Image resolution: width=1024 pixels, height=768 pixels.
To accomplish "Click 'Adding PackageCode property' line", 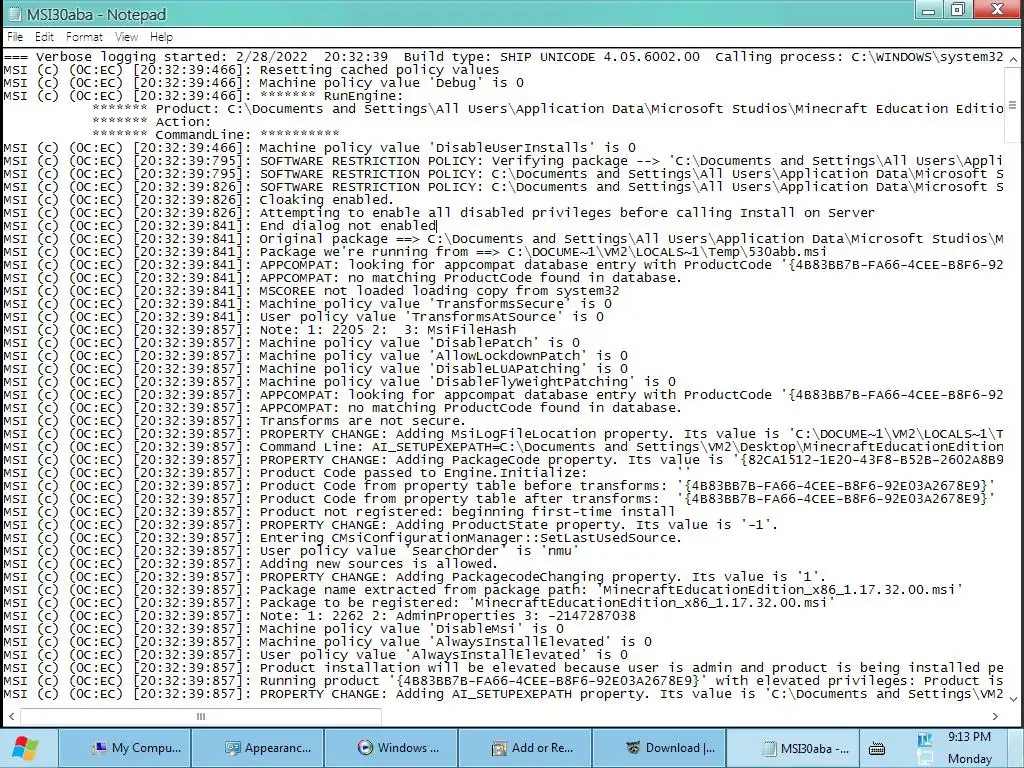I will click(503, 460).
